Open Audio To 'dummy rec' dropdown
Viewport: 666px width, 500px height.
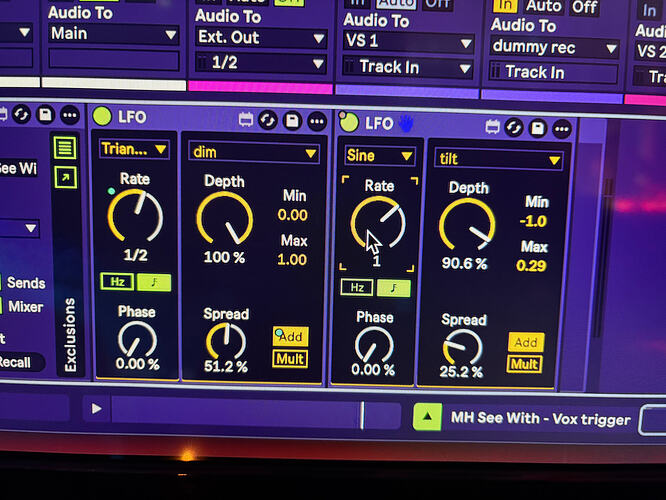point(555,47)
